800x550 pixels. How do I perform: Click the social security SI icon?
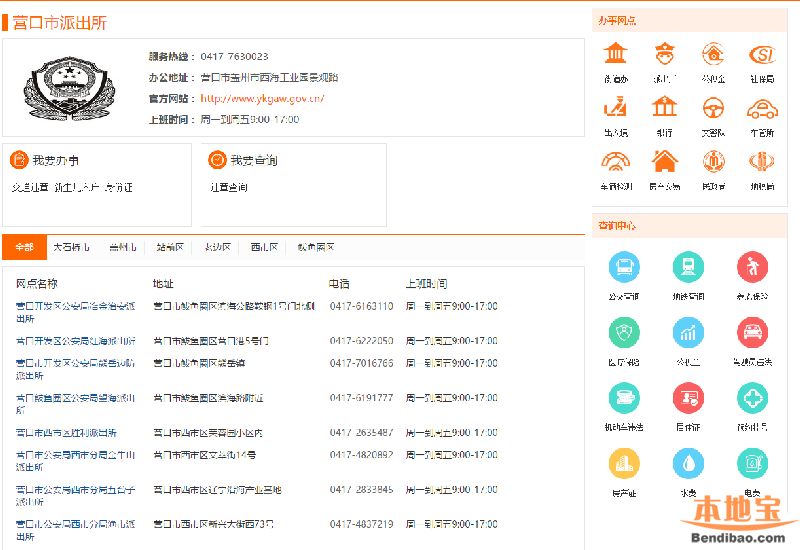[762, 54]
